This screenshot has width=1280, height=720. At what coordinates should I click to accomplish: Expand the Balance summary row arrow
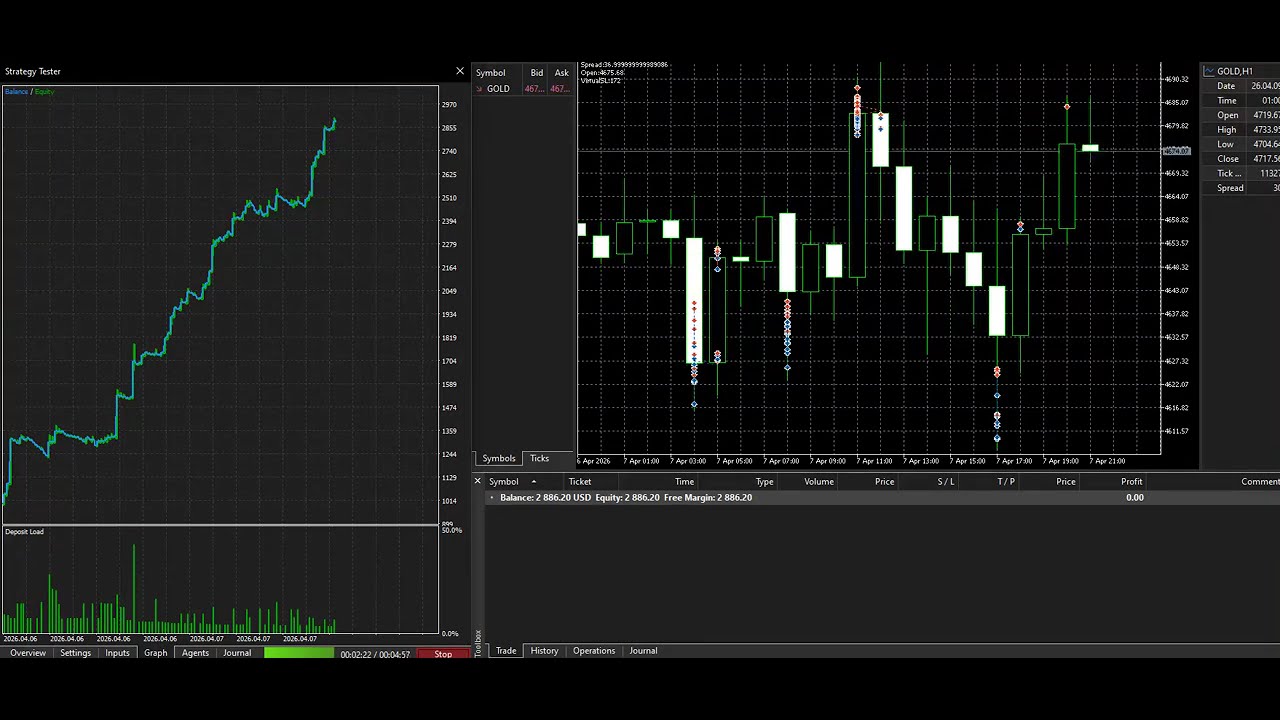click(491, 497)
